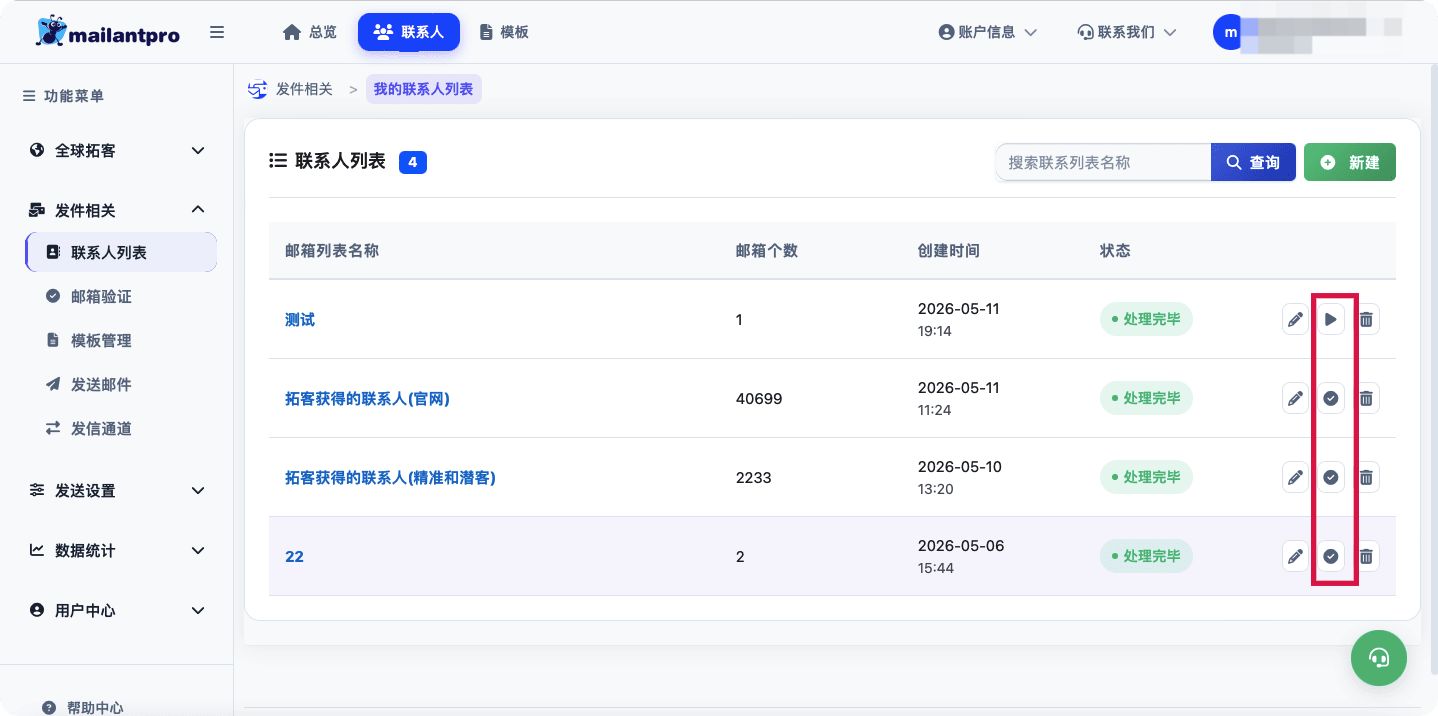Edit the 拓客获得的联系人(官网) list
This screenshot has width=1438, height=716.
[1295, 398]
